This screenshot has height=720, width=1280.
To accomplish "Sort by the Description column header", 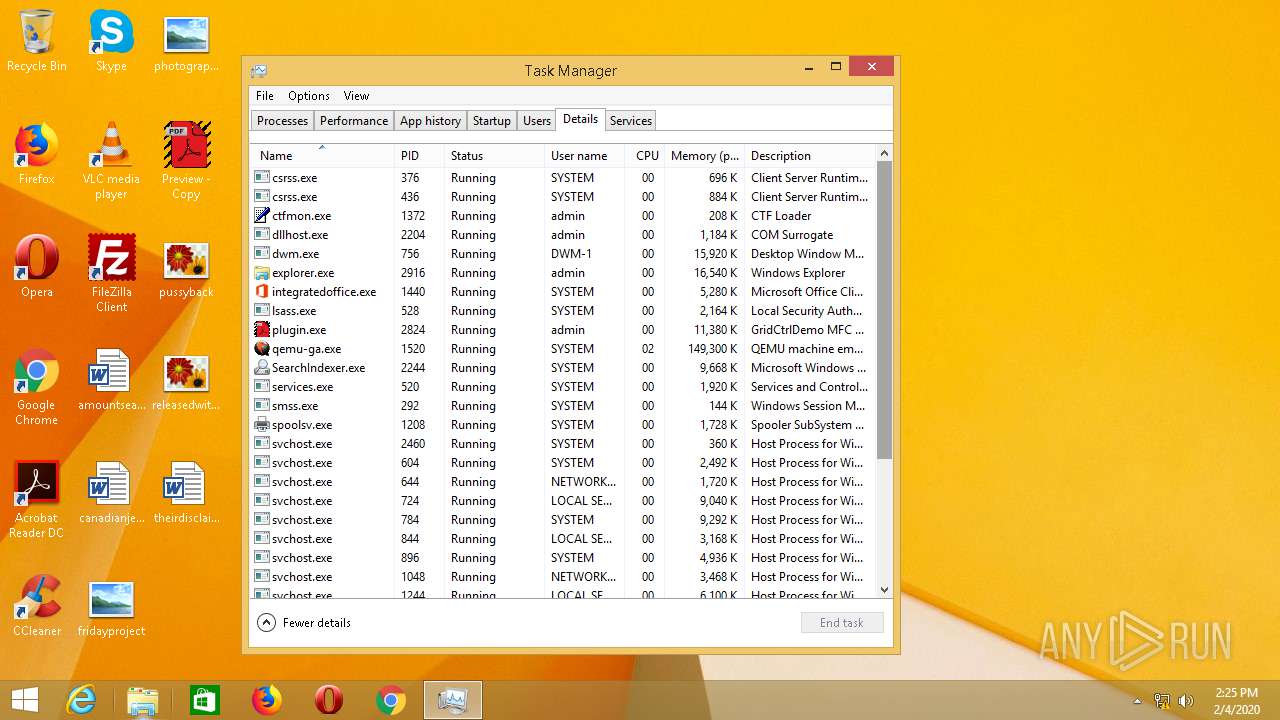I will (810, 156).
